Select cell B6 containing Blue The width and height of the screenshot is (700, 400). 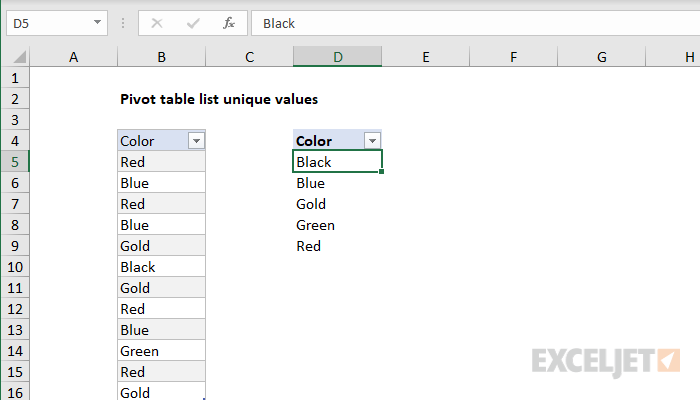pyautogui.click(x=162, y=183)
